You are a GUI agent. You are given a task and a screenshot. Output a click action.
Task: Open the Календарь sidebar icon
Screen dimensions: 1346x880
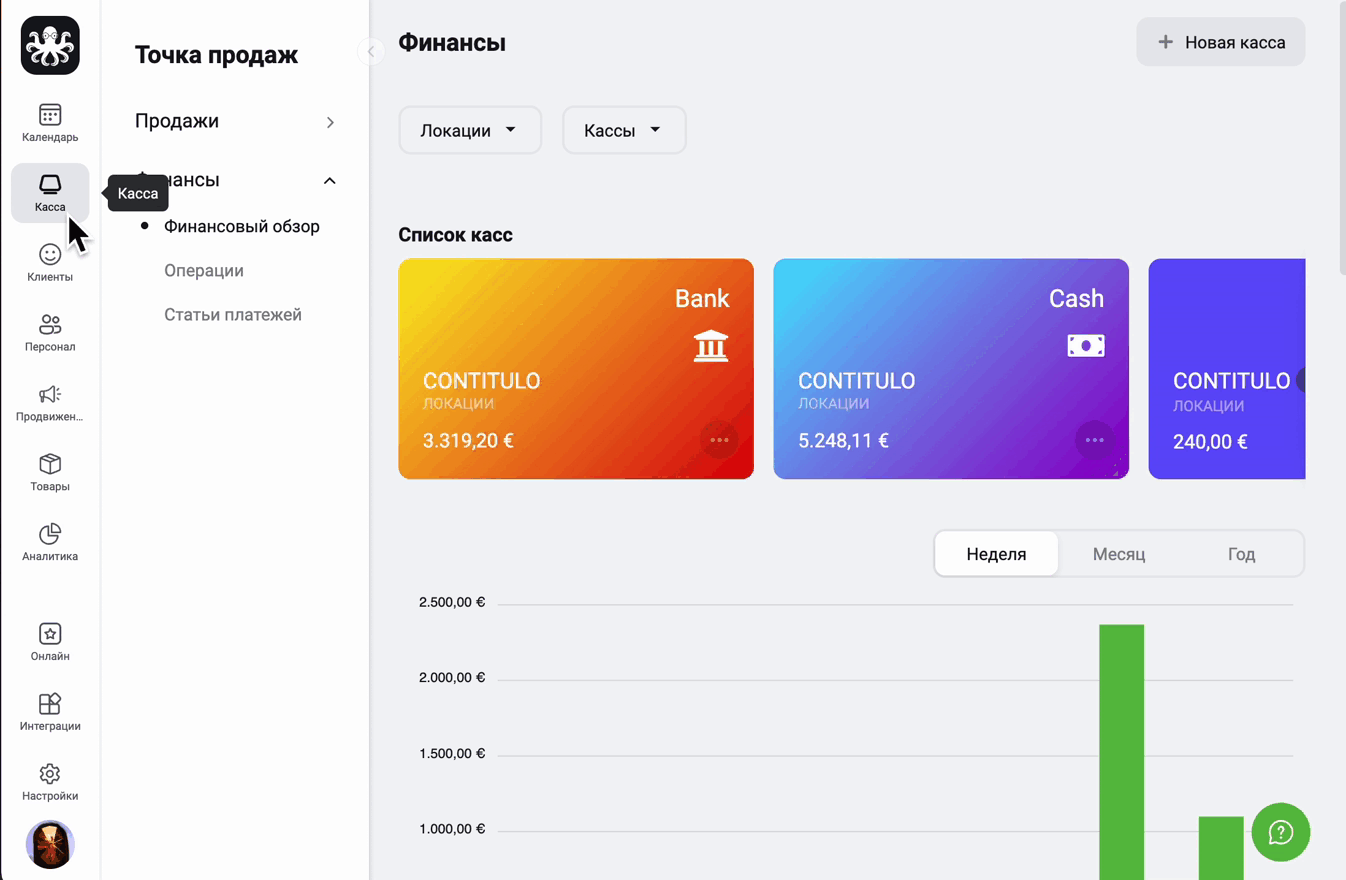coord(50,123)
